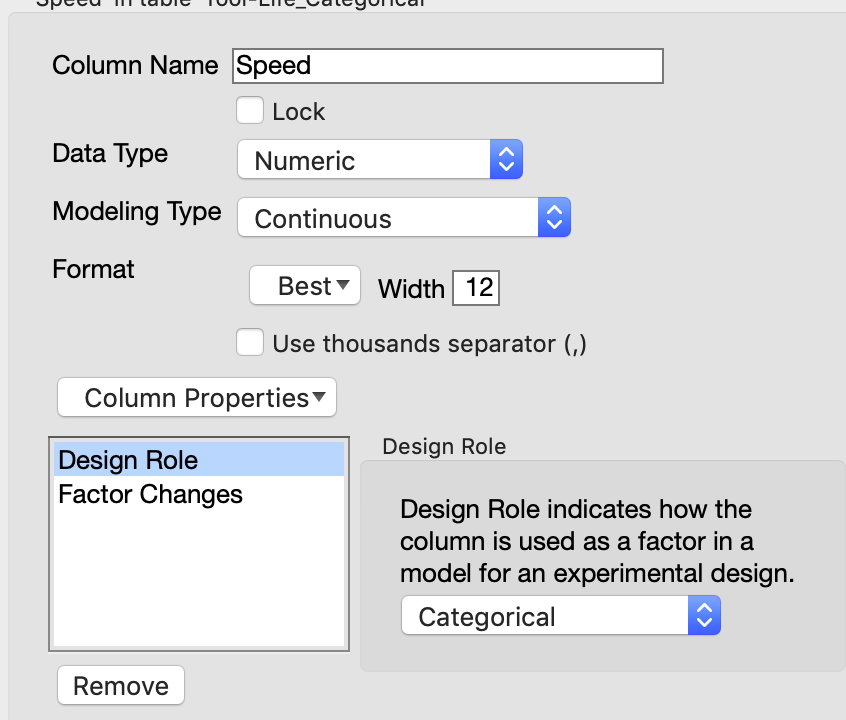Select Factor Changes in the properties list
846x720 pixels.
point(149,494)
